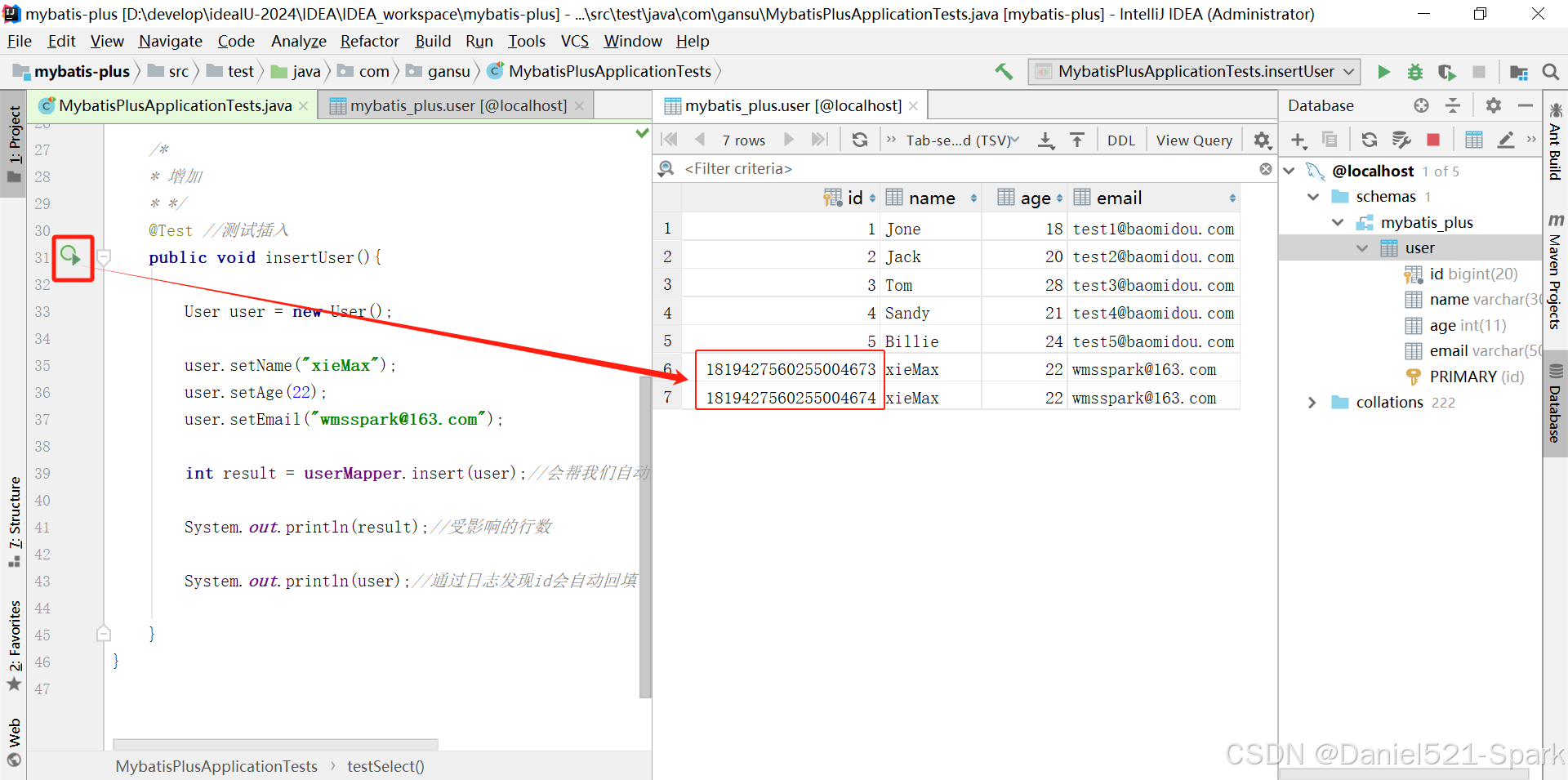Open Database panel settings gear
This screenshot has width=1568, height=780.
[1494, 105]
